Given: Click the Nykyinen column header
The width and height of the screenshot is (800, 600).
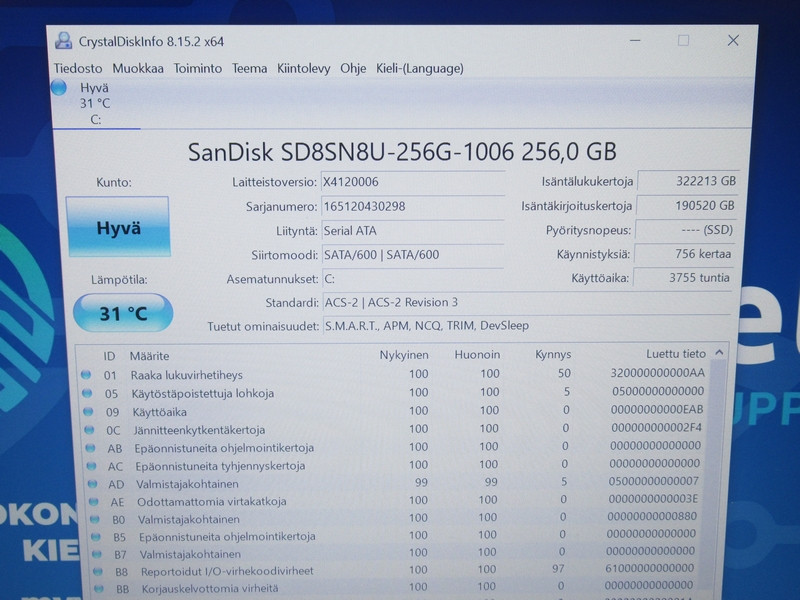Looking at the screenshot, I should coord(404,355).
